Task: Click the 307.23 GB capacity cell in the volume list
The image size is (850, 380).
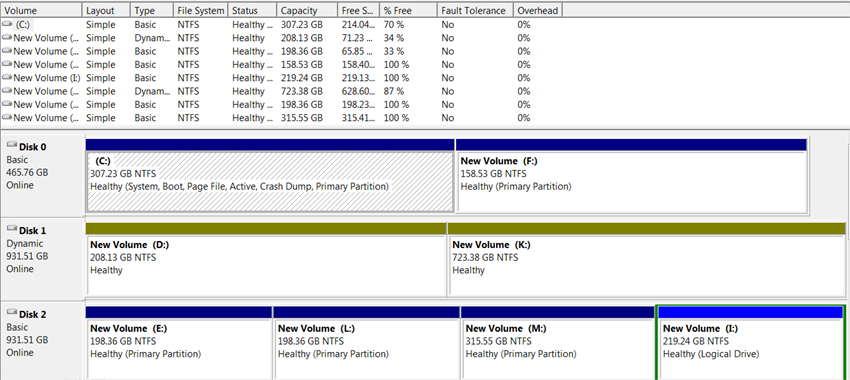Action: coord(302,24)
